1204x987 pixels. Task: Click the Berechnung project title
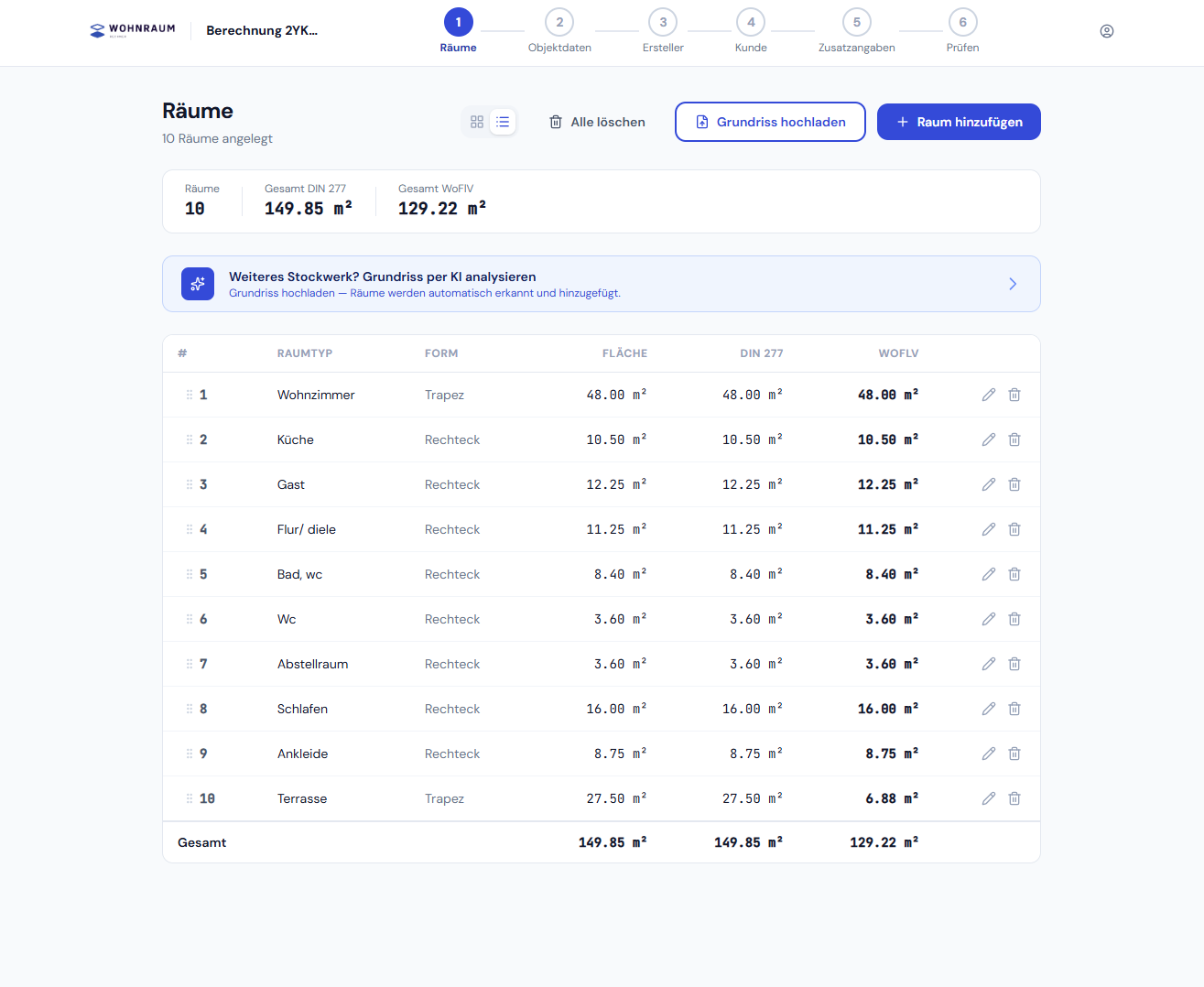point(262,30)
